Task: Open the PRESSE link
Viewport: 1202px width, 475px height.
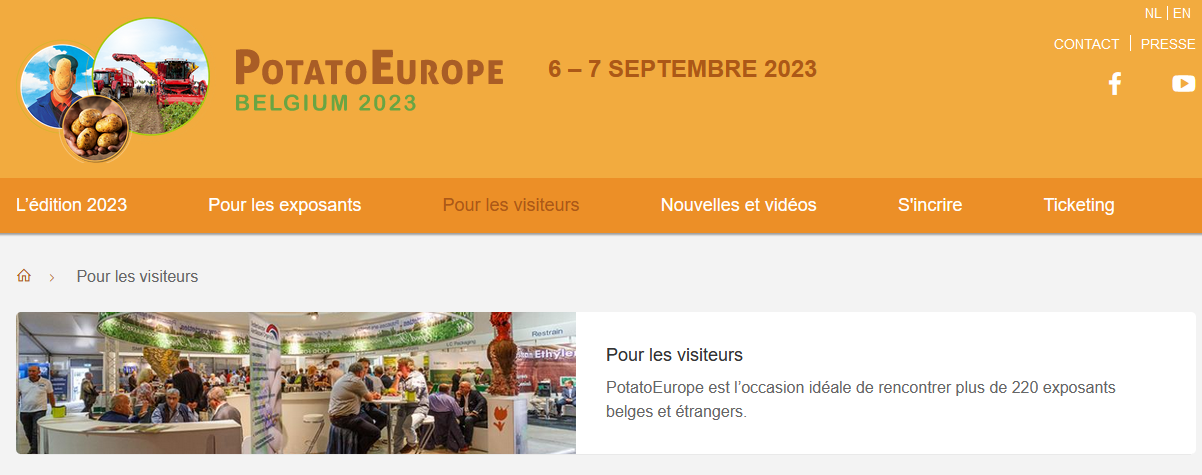Action: point(1168,44)
